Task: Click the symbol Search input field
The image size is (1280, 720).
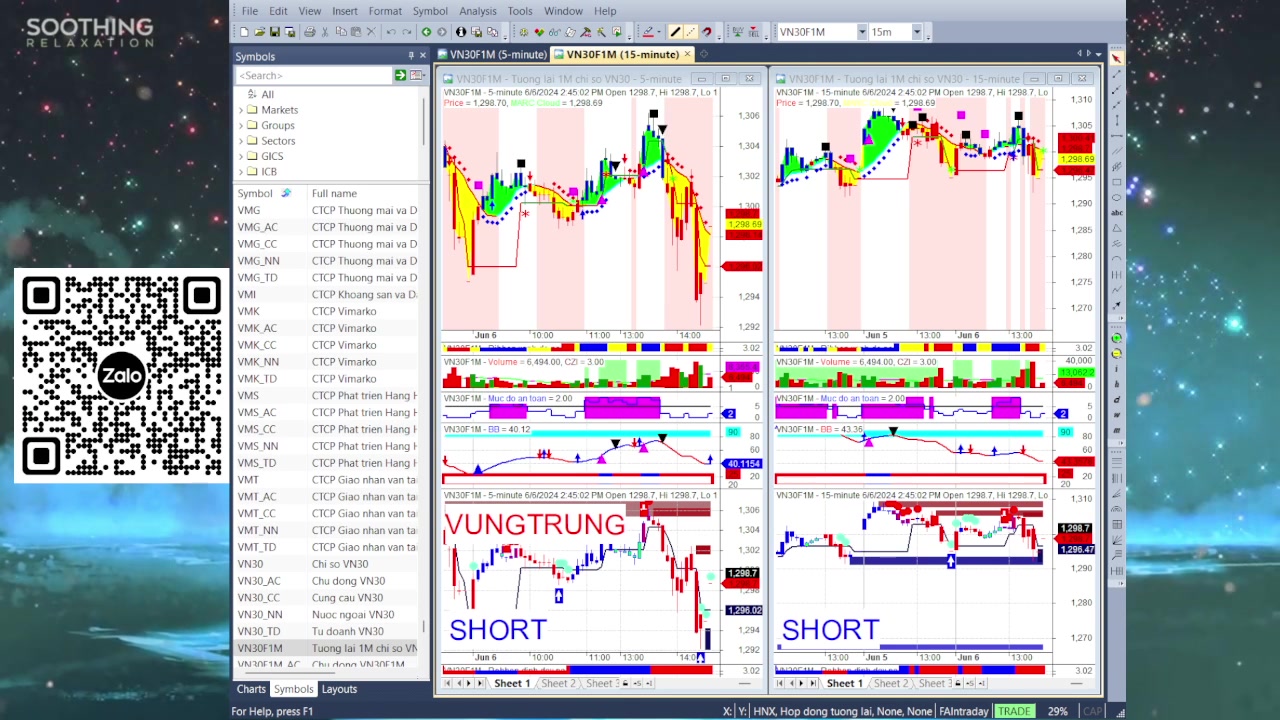Action: coord(313,75)
